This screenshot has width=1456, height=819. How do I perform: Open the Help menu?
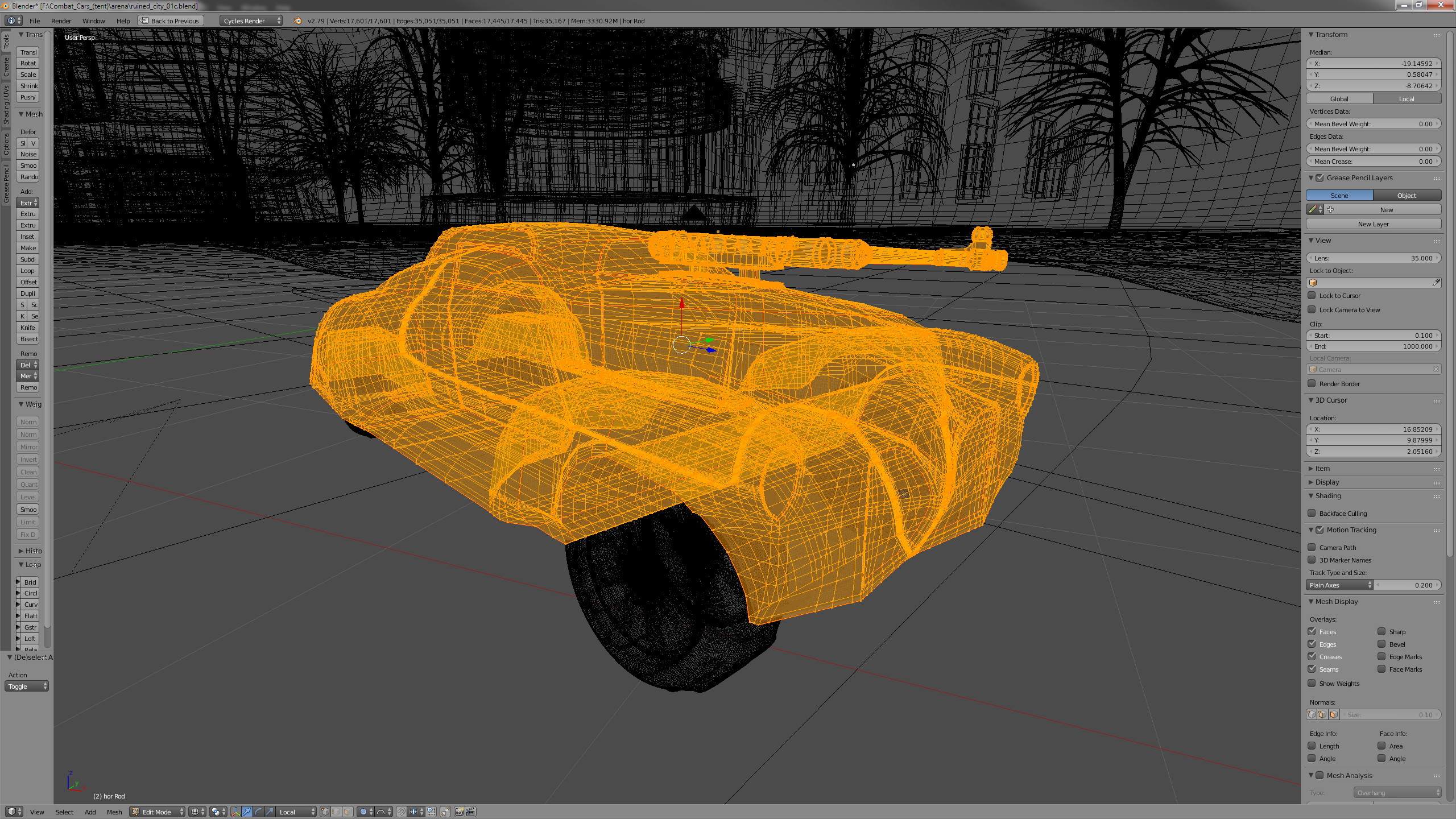click(123, 20)
